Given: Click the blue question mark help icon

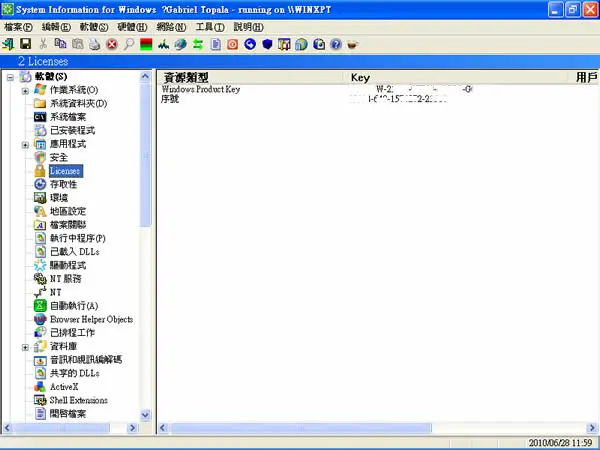Looking at the screenshot, I should [x=336, y=44].
